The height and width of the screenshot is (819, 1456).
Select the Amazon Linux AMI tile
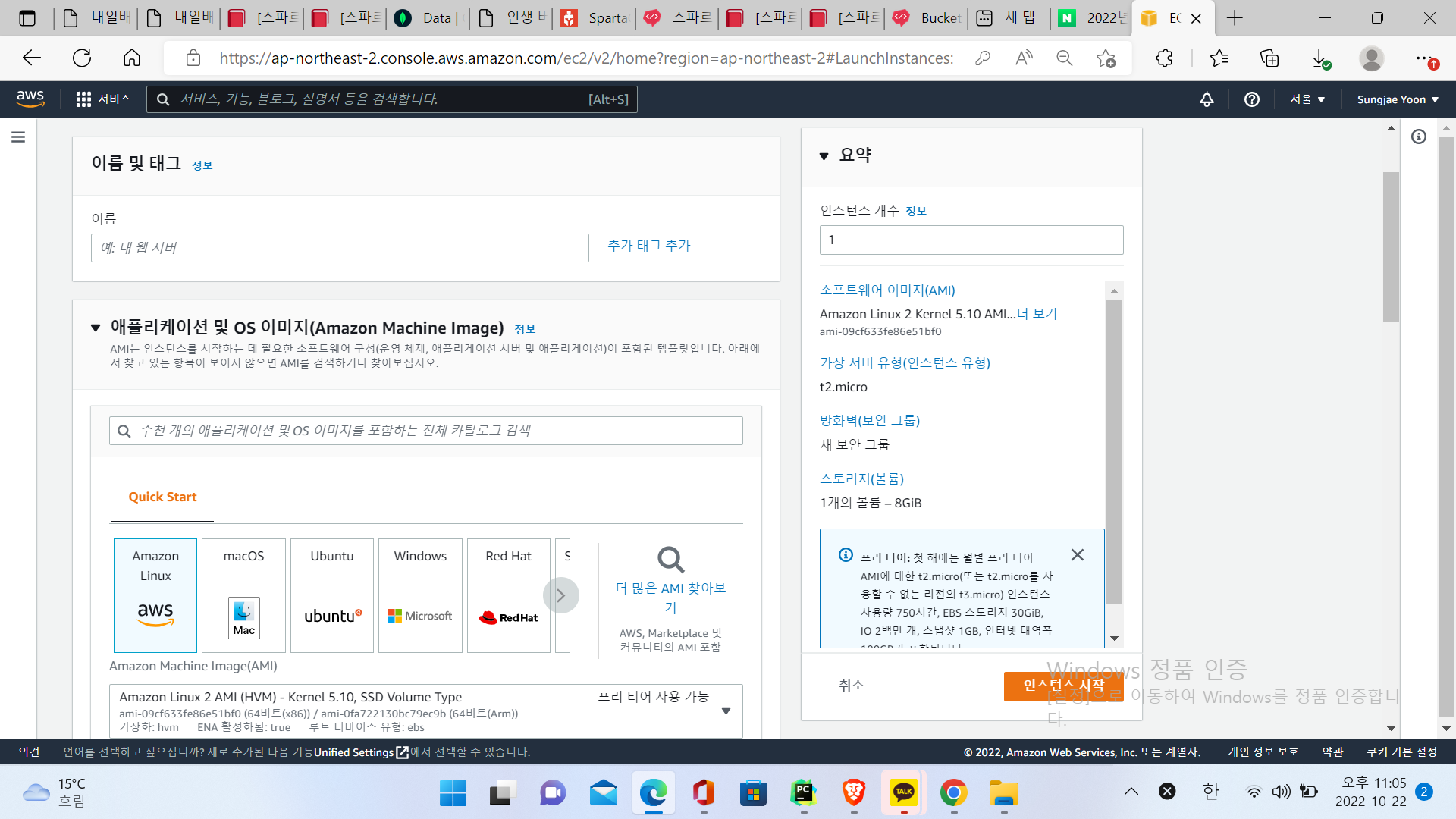(x=155, y=595)
